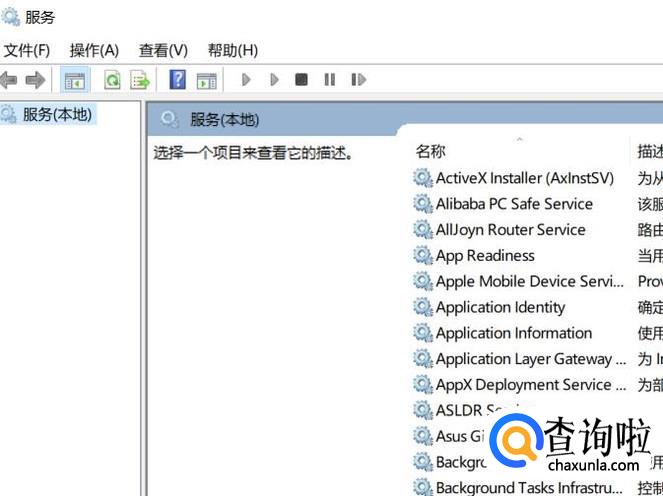
Task: Click the second Start Service play icon
Action: [274, 79]
